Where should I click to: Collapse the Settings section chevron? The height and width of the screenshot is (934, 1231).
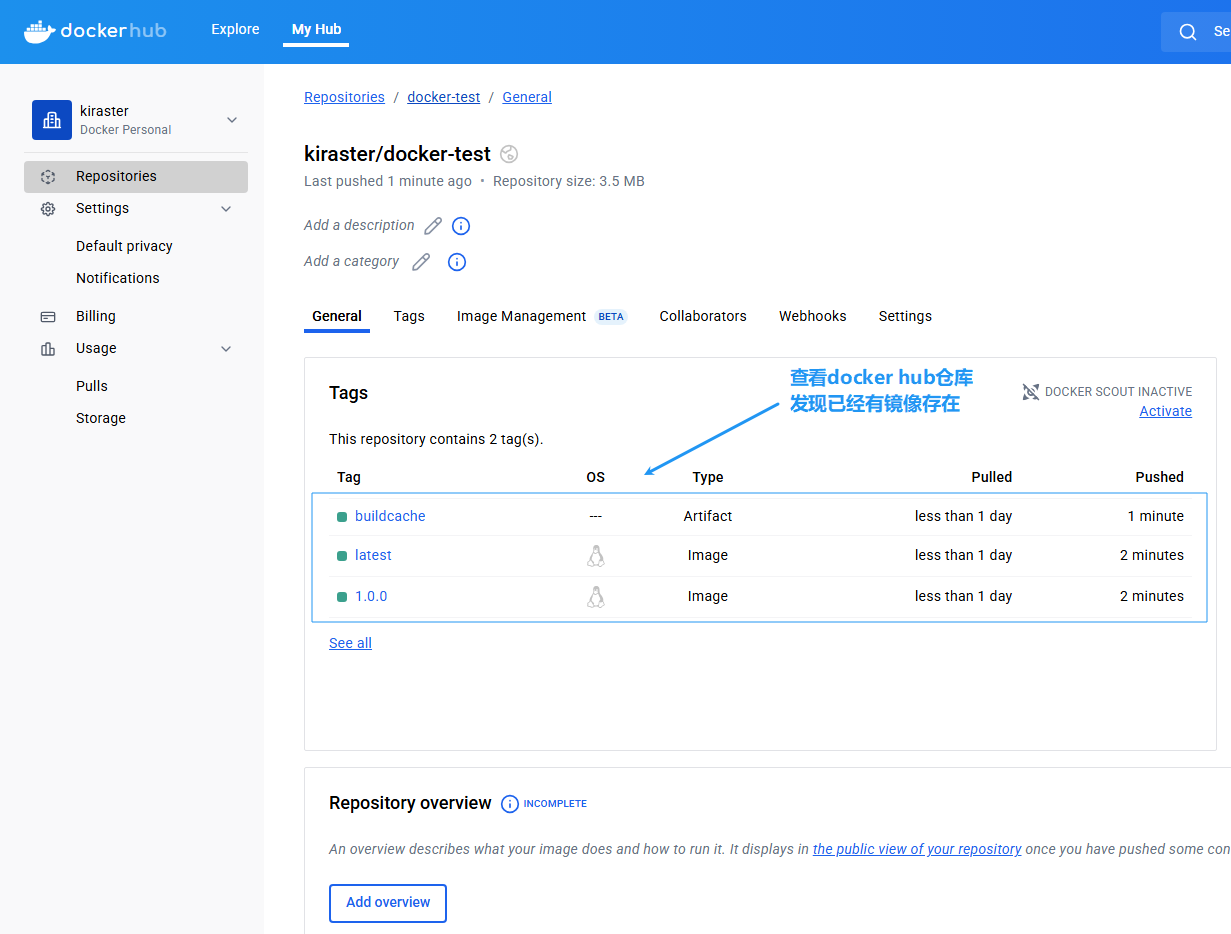pyautogui.click(x=226, y=209)
